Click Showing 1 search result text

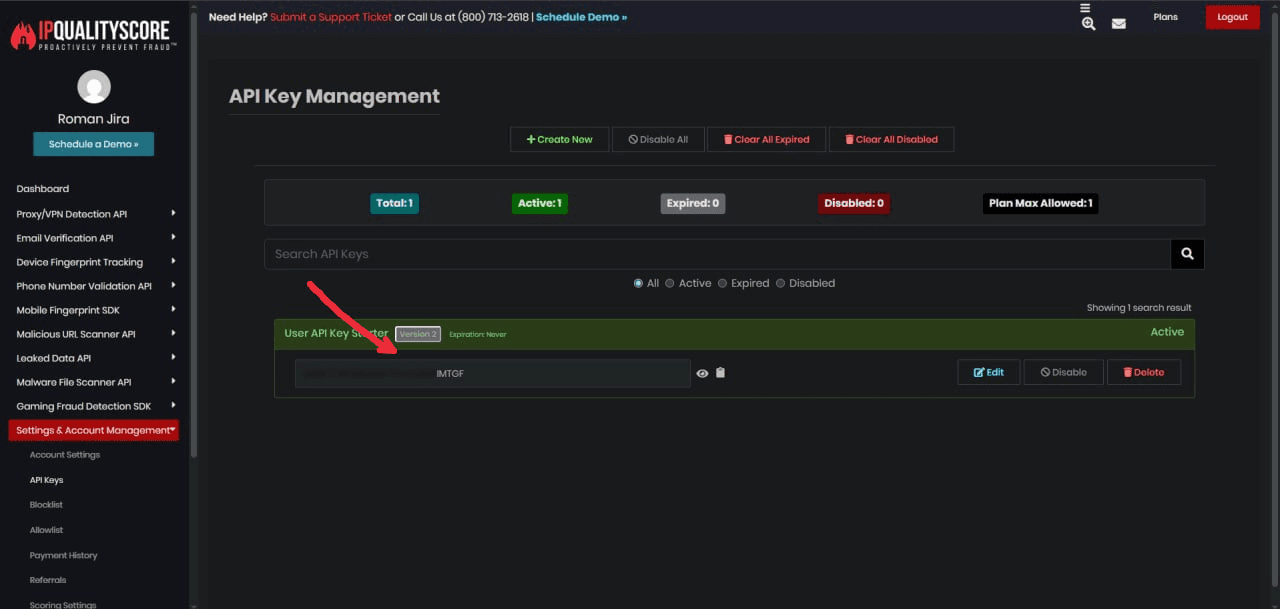tap(1139, 308)
